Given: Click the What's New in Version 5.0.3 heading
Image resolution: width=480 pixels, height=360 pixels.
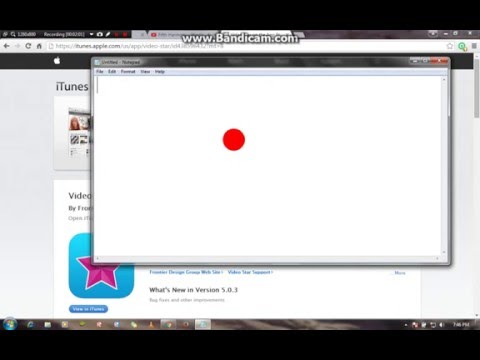Looking at the screenshot, I should (x=193, y=290).
